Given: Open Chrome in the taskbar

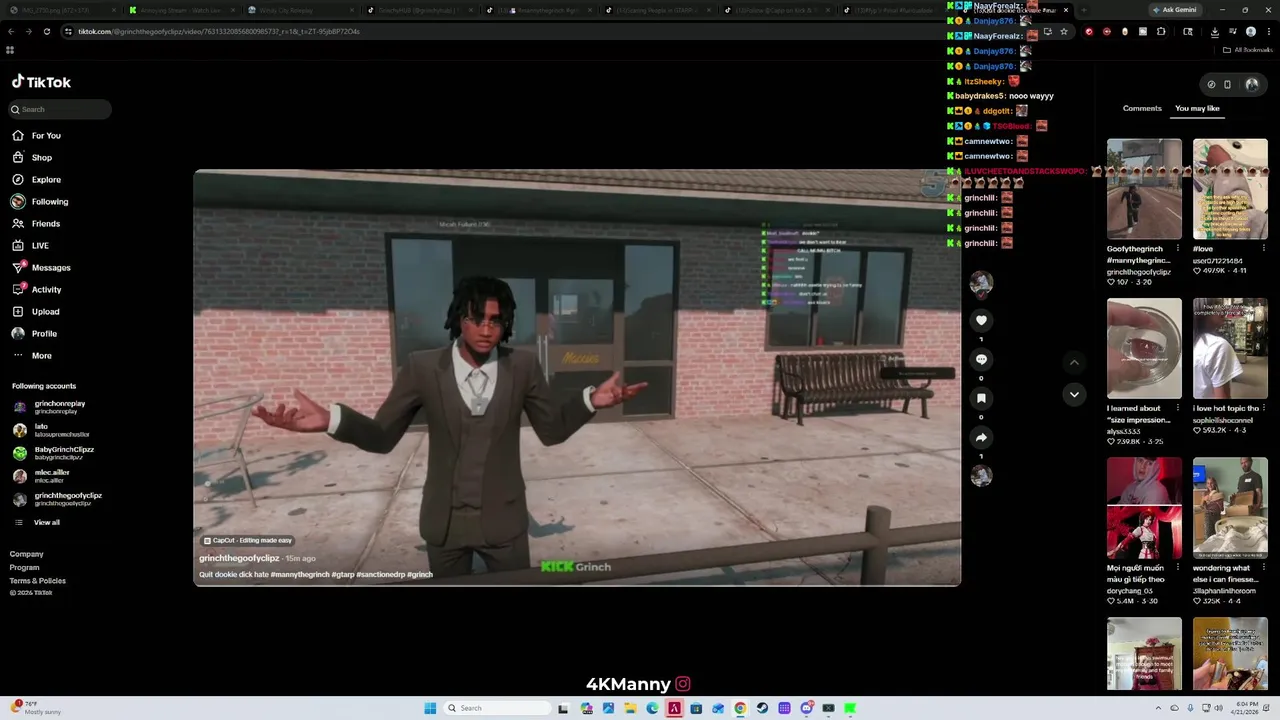Looking at the screenshot, I should 740,708.
